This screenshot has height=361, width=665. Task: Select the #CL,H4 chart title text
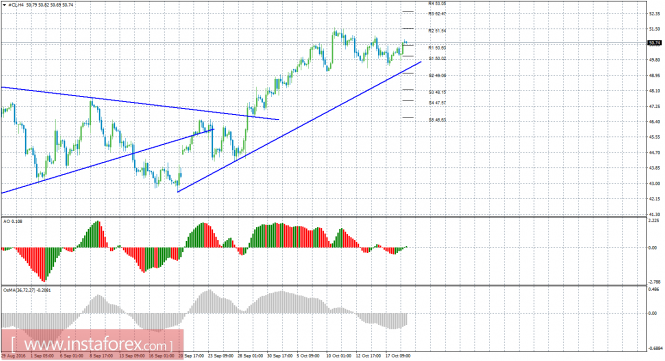pyautogui.click(x=15, y=5)
